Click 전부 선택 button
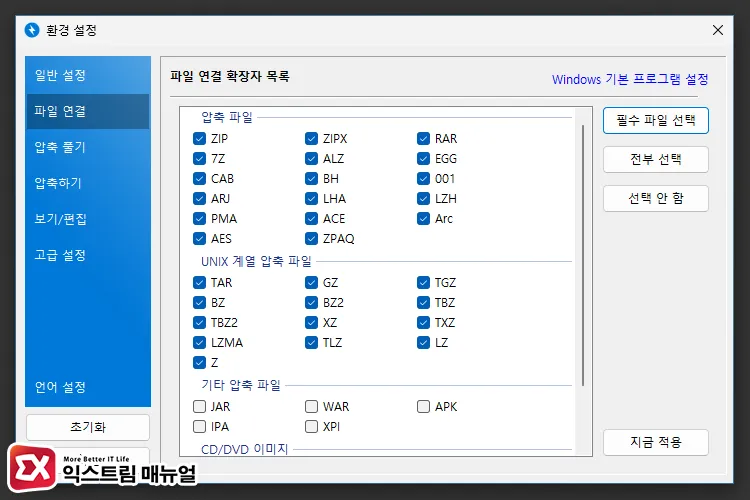The width and height of the screenshot is (750, 500). pos(655,159)
